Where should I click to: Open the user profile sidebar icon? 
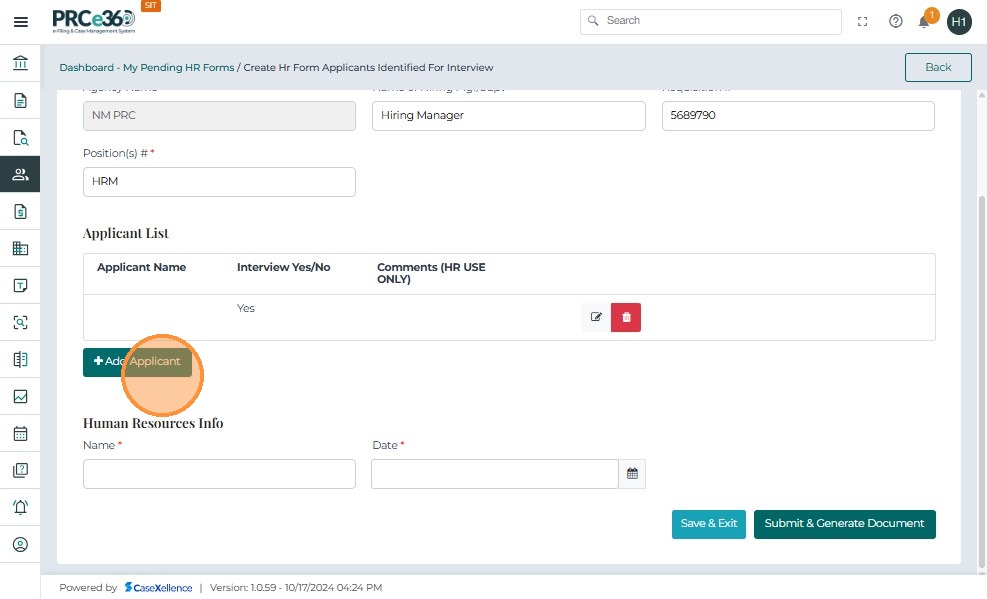coord(20,545)
